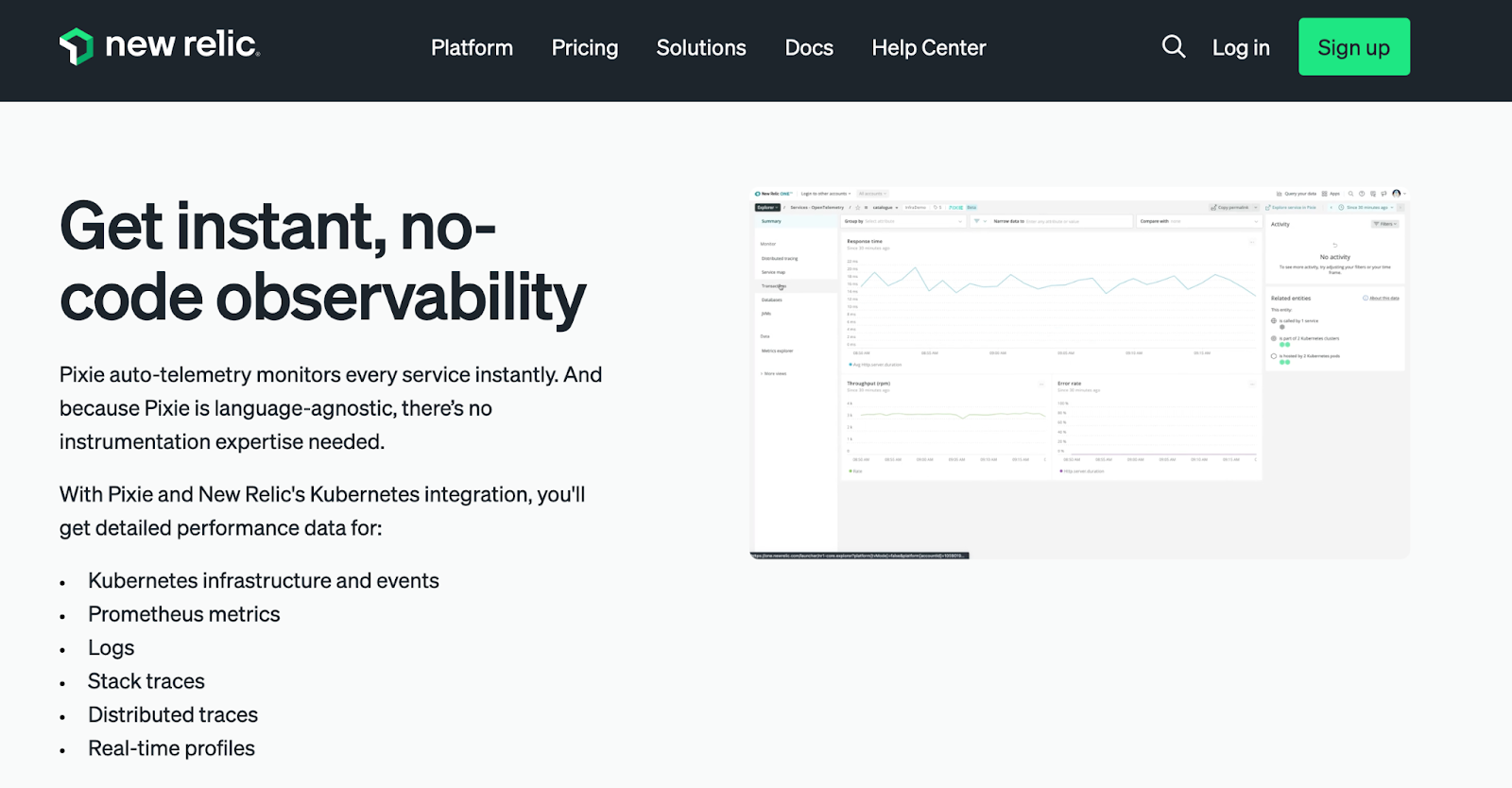Open the Platform menu
The image size is (1512, 788).
coord(472,47)
